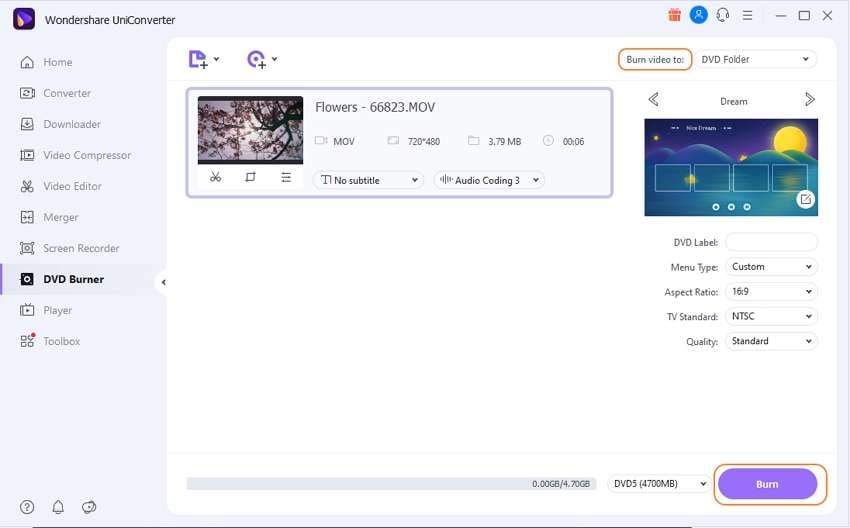
Task: Click the Burn button
Action: [x=767, y=484]
